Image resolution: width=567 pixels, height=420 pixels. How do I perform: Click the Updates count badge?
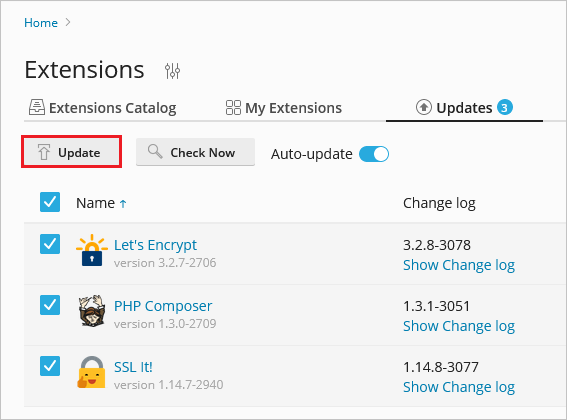505,107
